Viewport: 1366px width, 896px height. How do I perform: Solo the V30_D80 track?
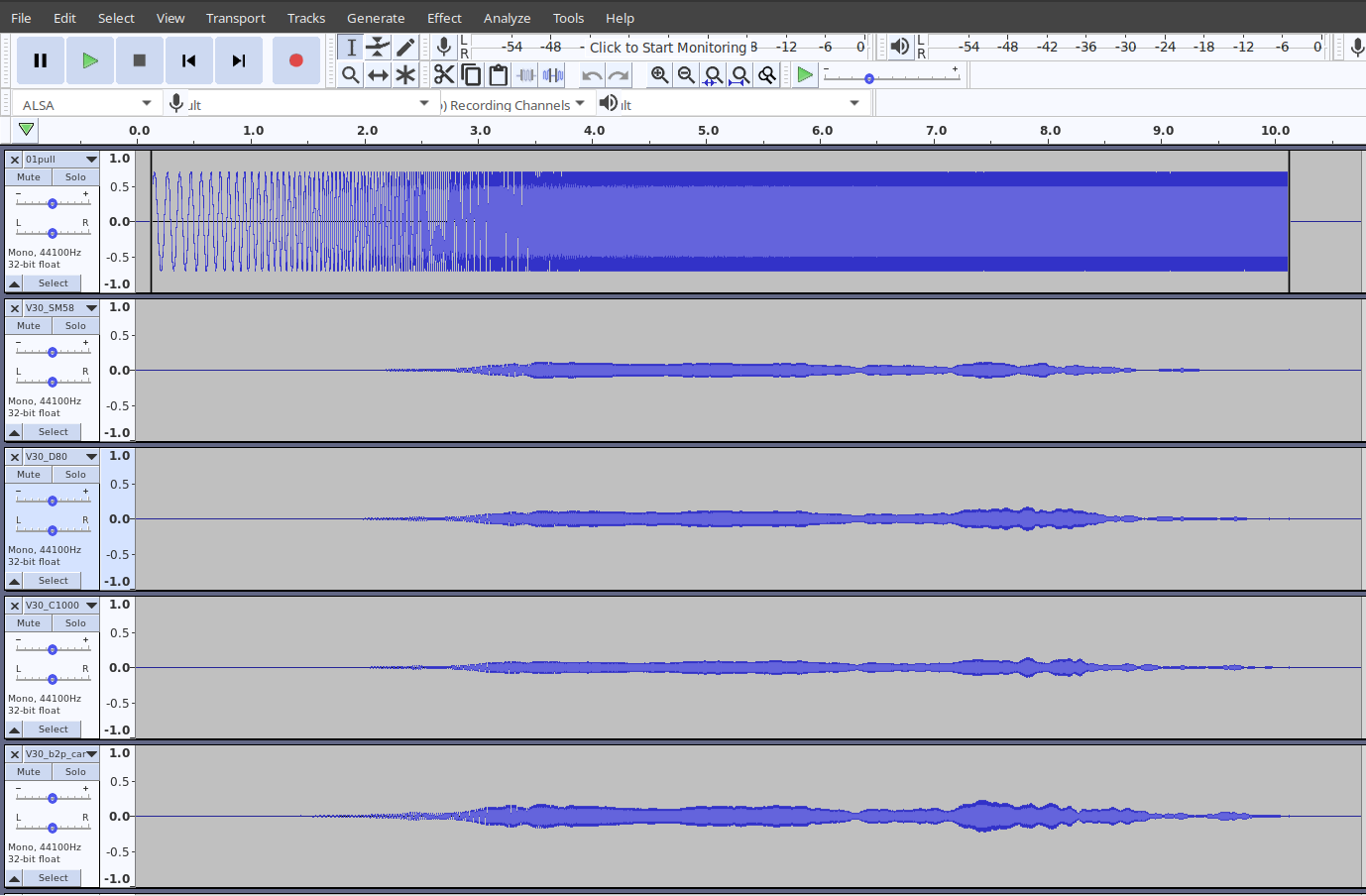(x=75, y=475)
